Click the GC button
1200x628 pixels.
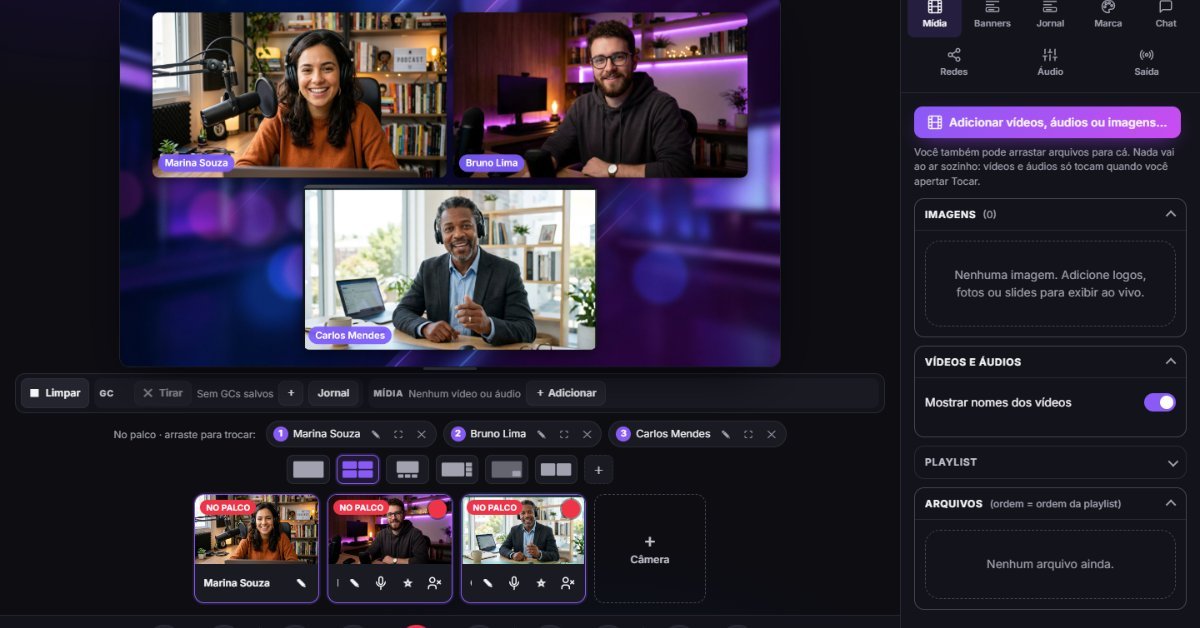(106, 393)
